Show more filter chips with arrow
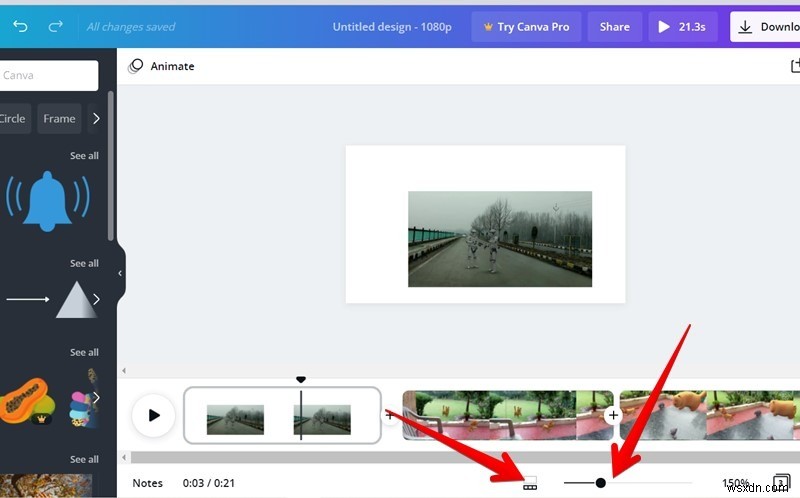Screen dimensions: 800x498 click(x=96, y=118)
